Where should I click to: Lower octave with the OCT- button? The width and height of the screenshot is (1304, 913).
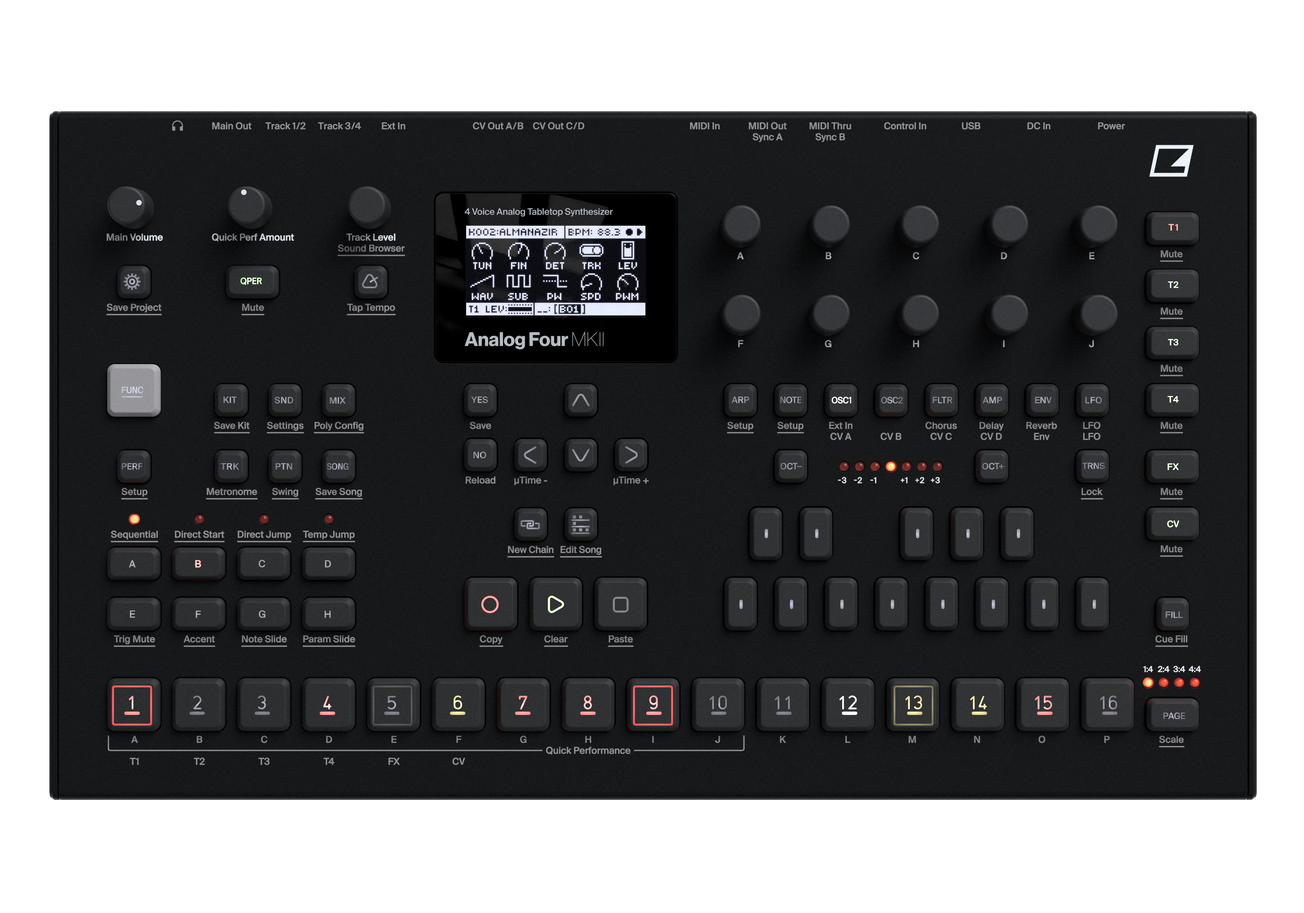point(790,466)
